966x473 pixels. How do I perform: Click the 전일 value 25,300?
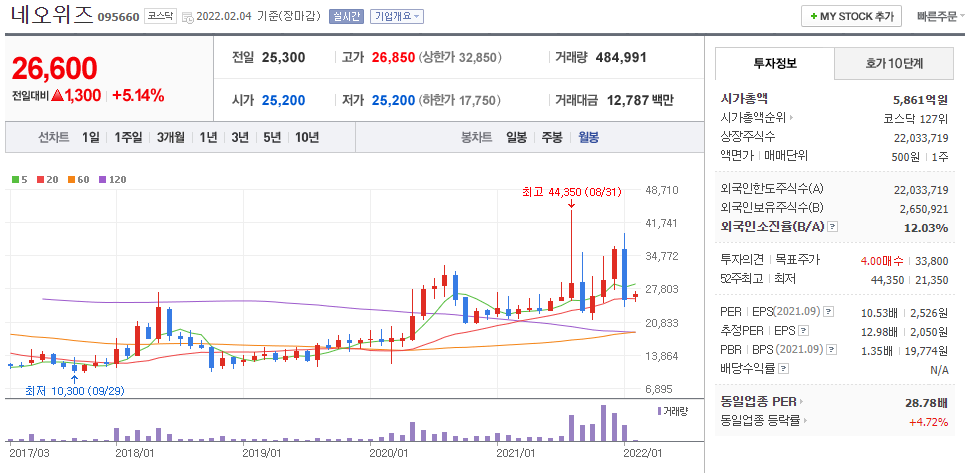[283, 58]
